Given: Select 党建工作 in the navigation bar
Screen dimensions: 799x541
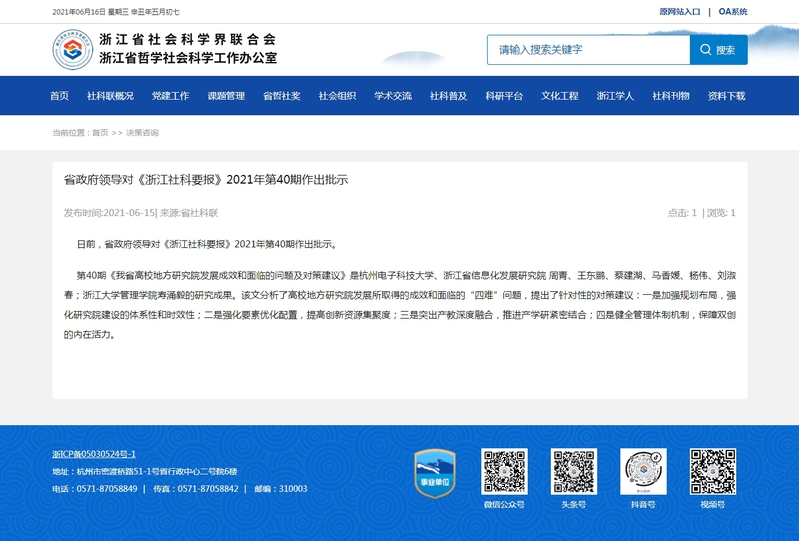Looking at the screenshot, I should (x=171, y=96).
